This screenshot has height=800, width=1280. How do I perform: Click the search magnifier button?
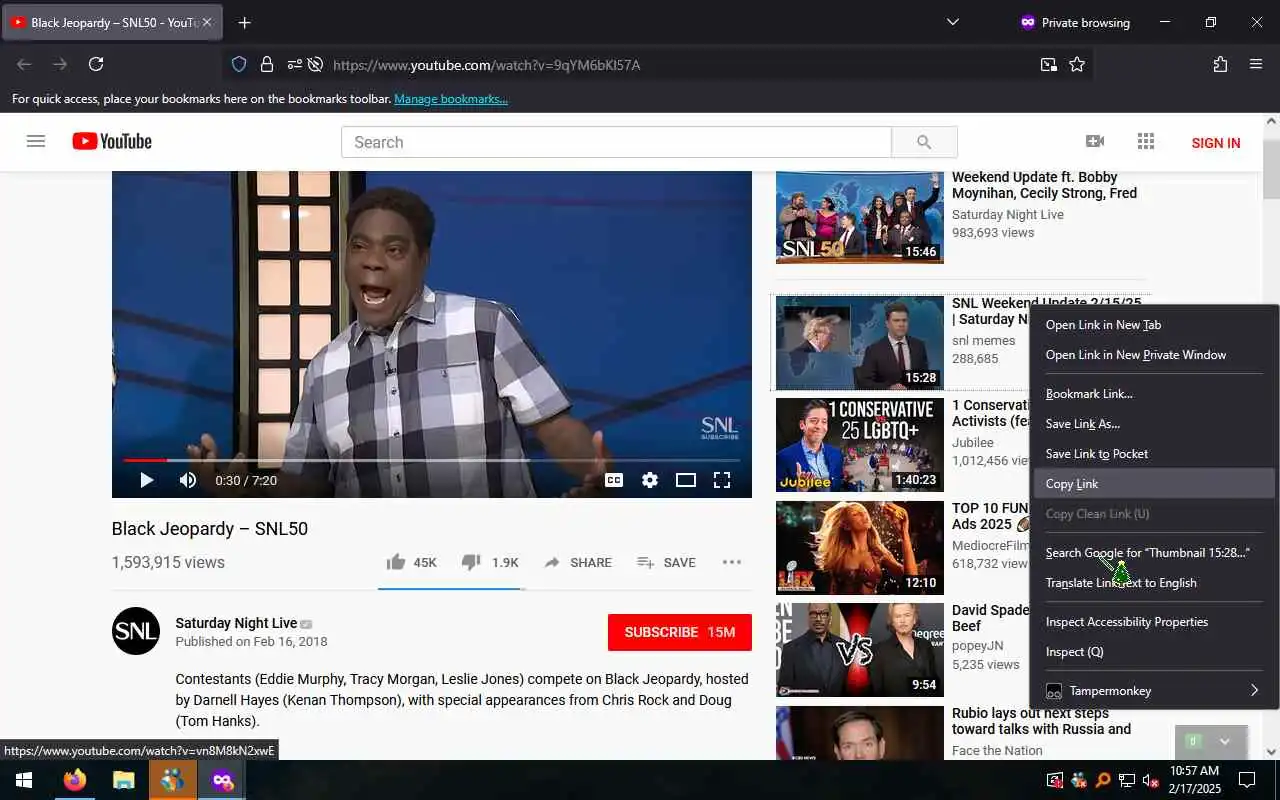coord(924,142)
